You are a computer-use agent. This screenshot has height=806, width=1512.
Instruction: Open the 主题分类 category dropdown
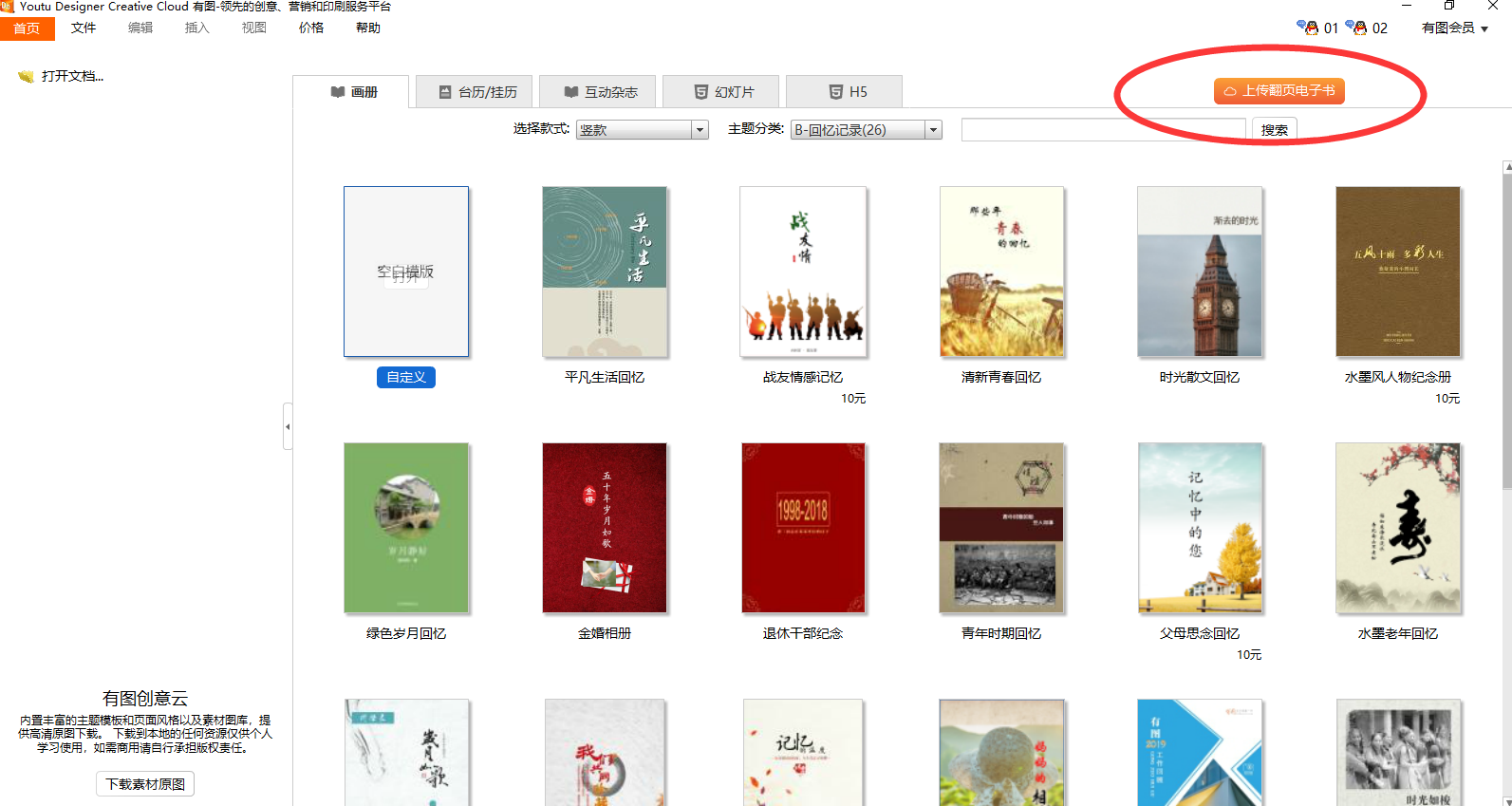tap(933, 130)
